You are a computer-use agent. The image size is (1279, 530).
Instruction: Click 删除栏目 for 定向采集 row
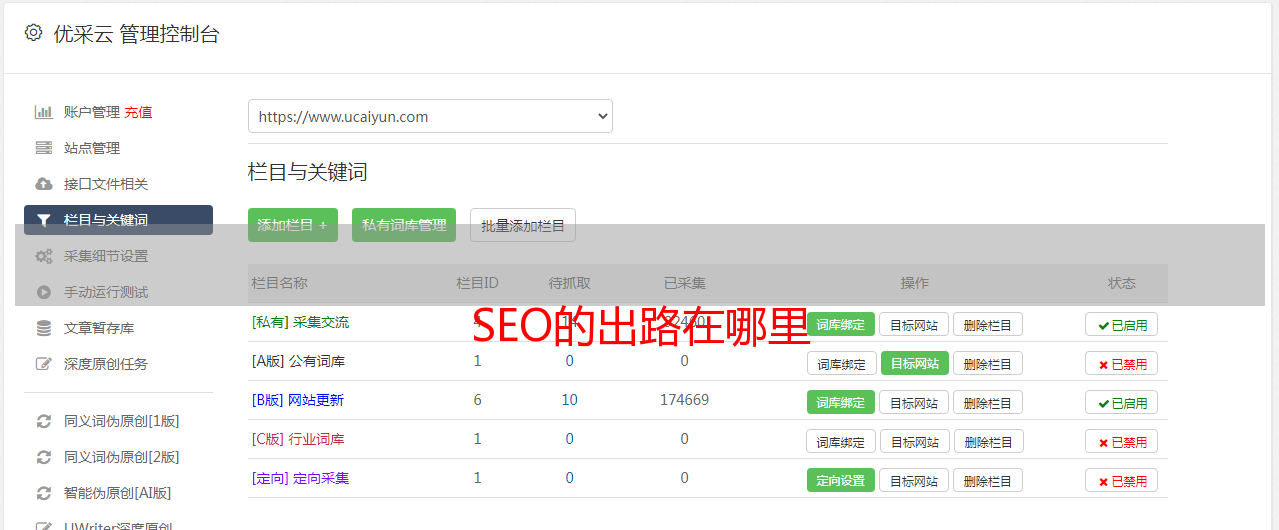point(988,480)
